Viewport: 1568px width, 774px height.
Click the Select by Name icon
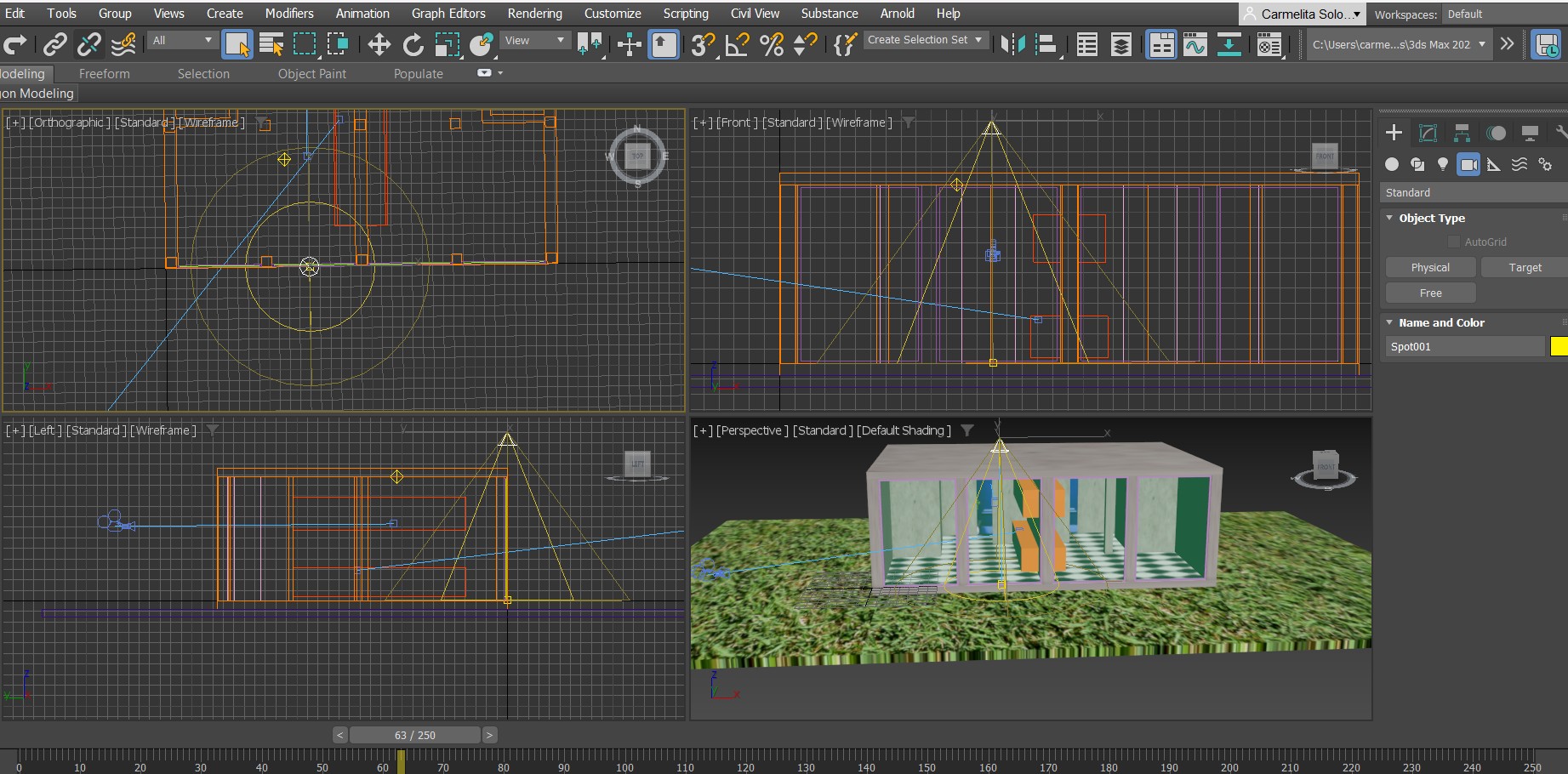coord(271,44)
